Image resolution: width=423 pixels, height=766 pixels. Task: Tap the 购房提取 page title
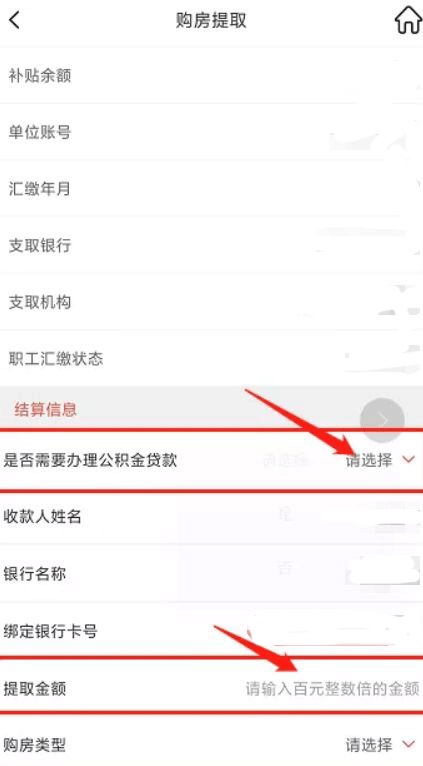click(x=211, y=21)
